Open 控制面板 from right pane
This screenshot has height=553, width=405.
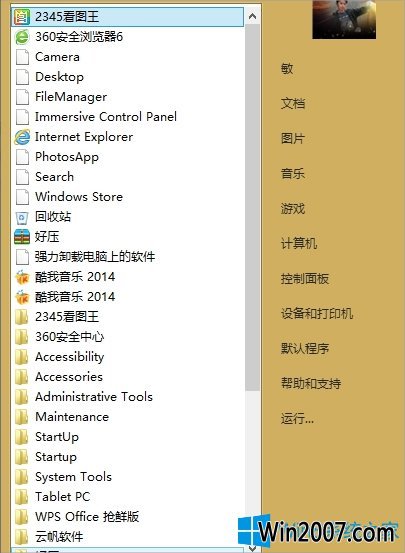point(305,279)
